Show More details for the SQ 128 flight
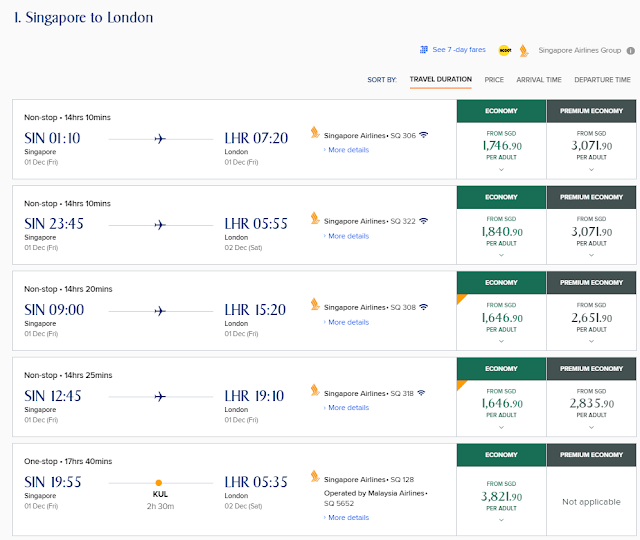The image size is (640, 540). point(346,518)
